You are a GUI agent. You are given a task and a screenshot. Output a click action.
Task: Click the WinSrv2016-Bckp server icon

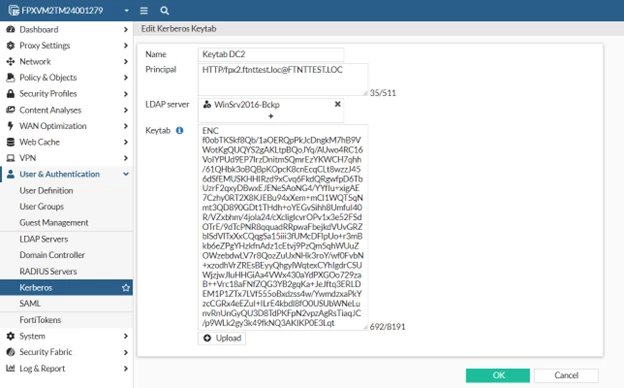click(207, 104)
